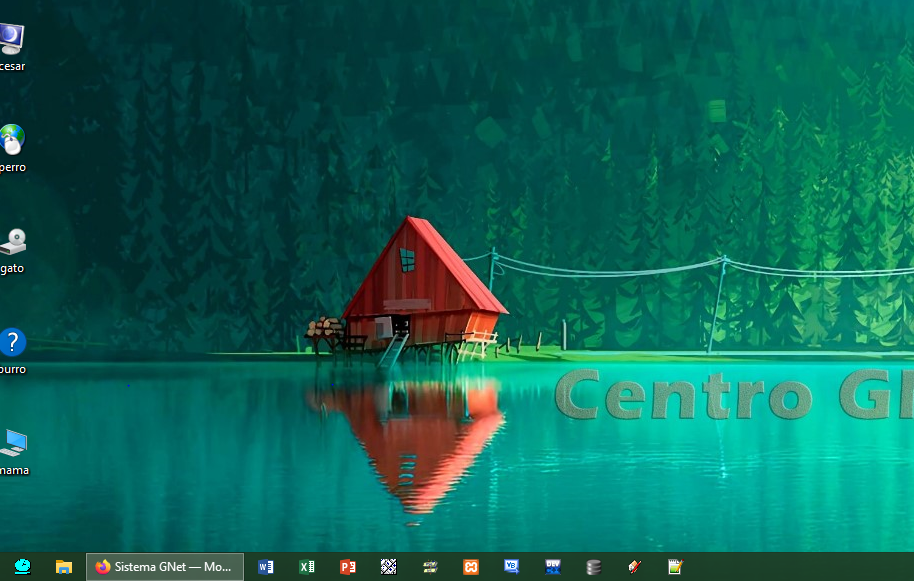Launch Microsoft Excel from the taskbar

click(307, 566)
